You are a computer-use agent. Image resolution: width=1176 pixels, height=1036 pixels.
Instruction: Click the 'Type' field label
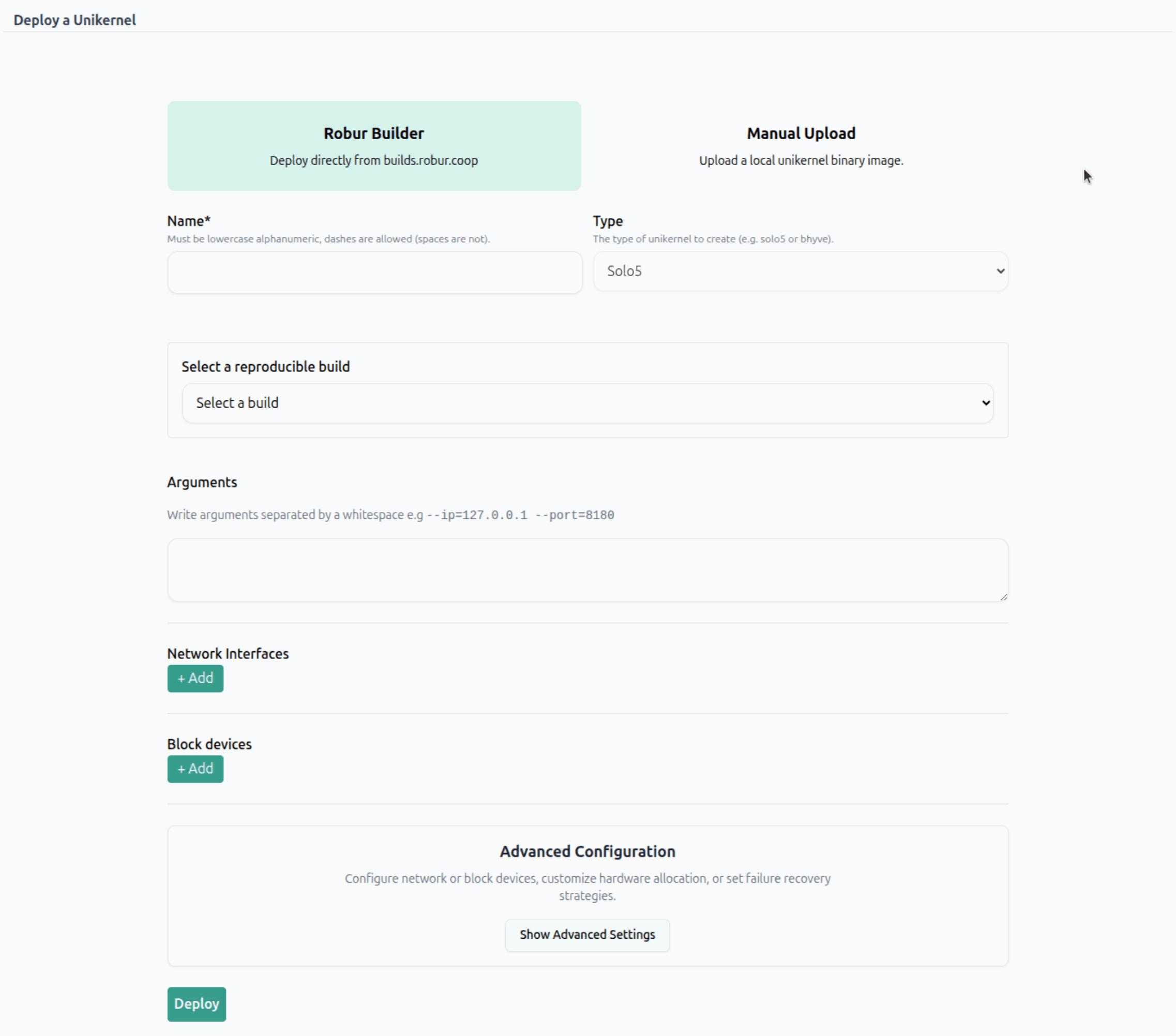pos(608,221)
